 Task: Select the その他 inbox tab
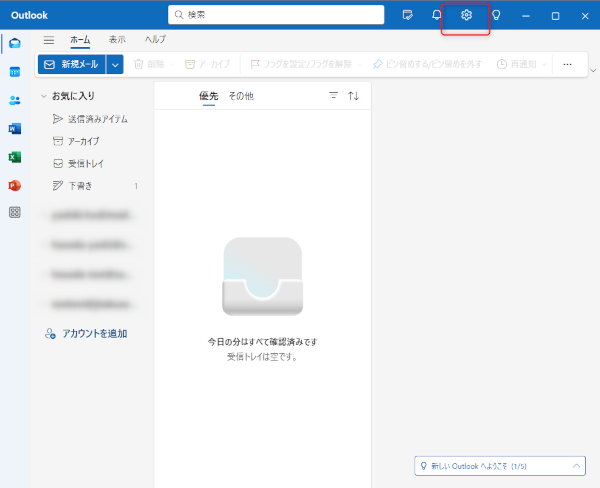(x=240, y=96)
